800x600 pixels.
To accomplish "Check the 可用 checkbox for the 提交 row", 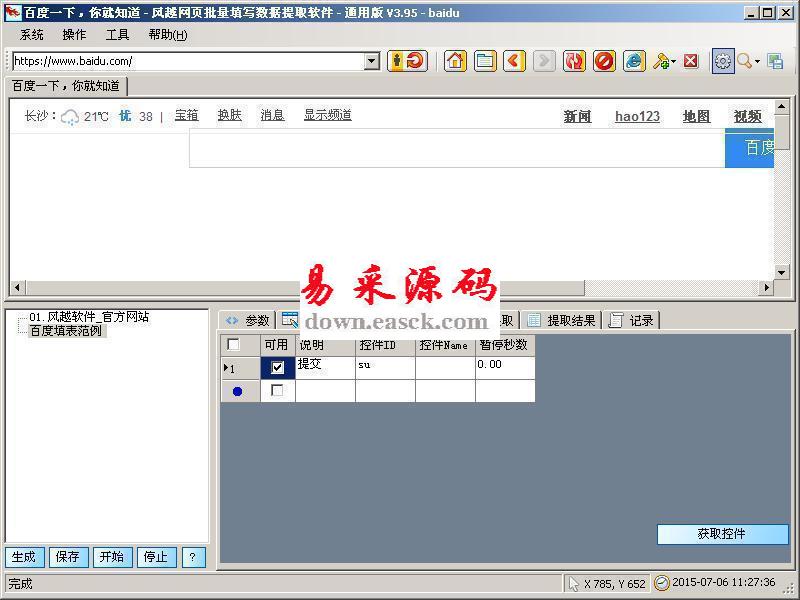I will pos(277,367).
